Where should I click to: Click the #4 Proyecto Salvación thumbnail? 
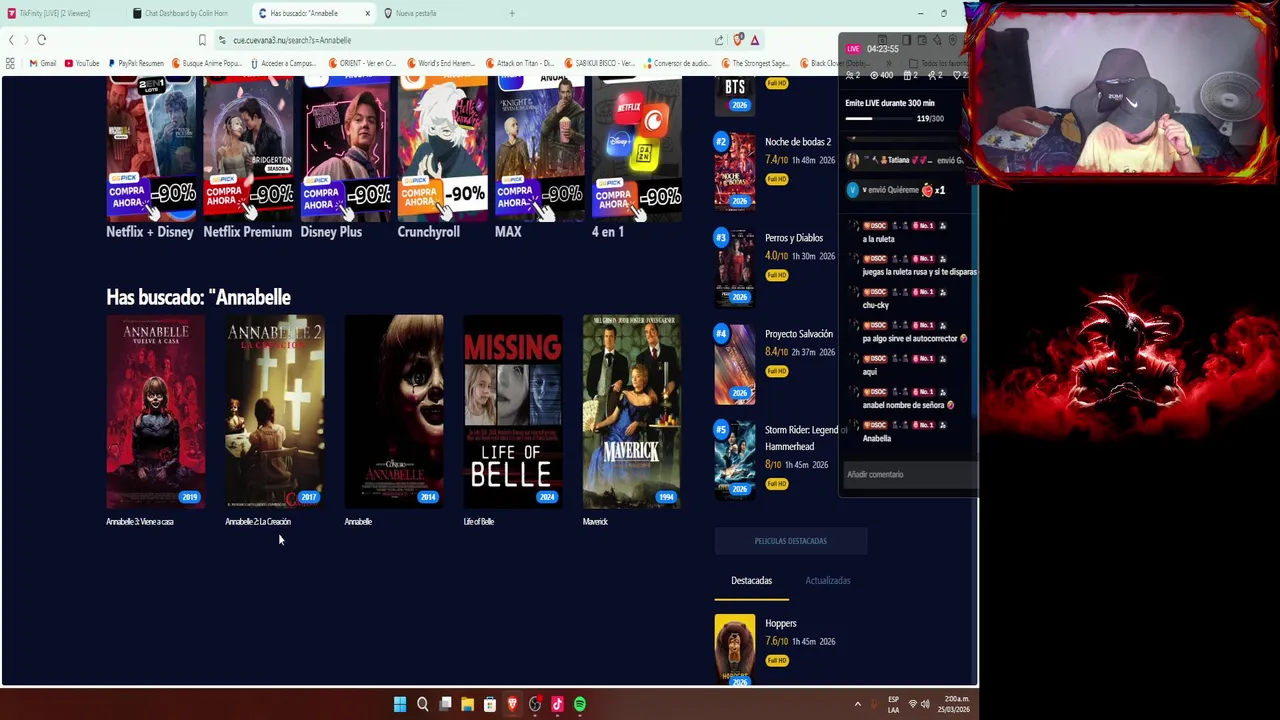click(x=735, y=363)
